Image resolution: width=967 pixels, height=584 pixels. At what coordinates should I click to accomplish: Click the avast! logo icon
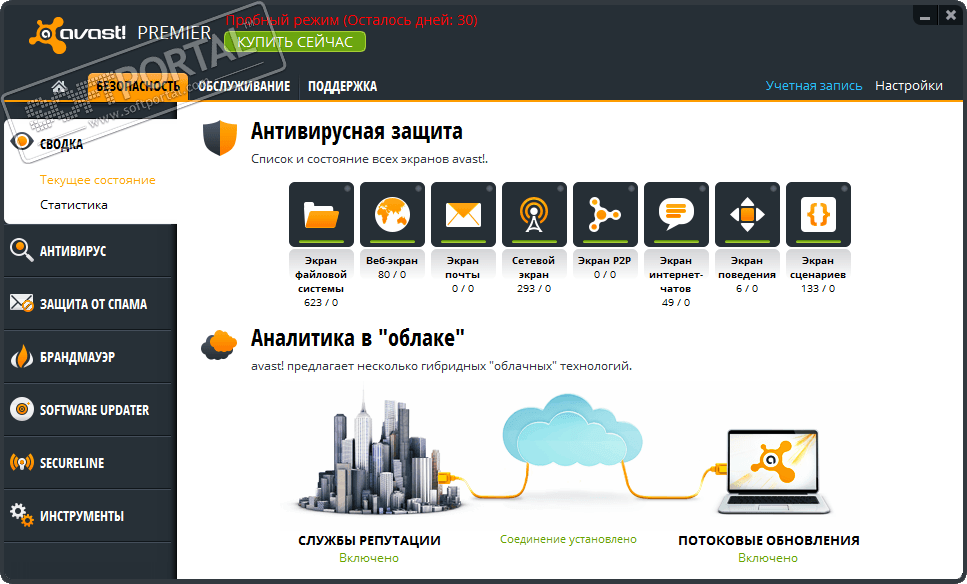point(47,35)
